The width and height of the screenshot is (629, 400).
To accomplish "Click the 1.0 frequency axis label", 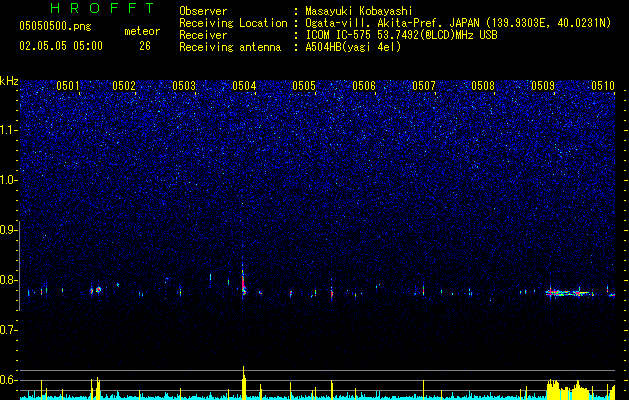I will (x=9, y=180).
